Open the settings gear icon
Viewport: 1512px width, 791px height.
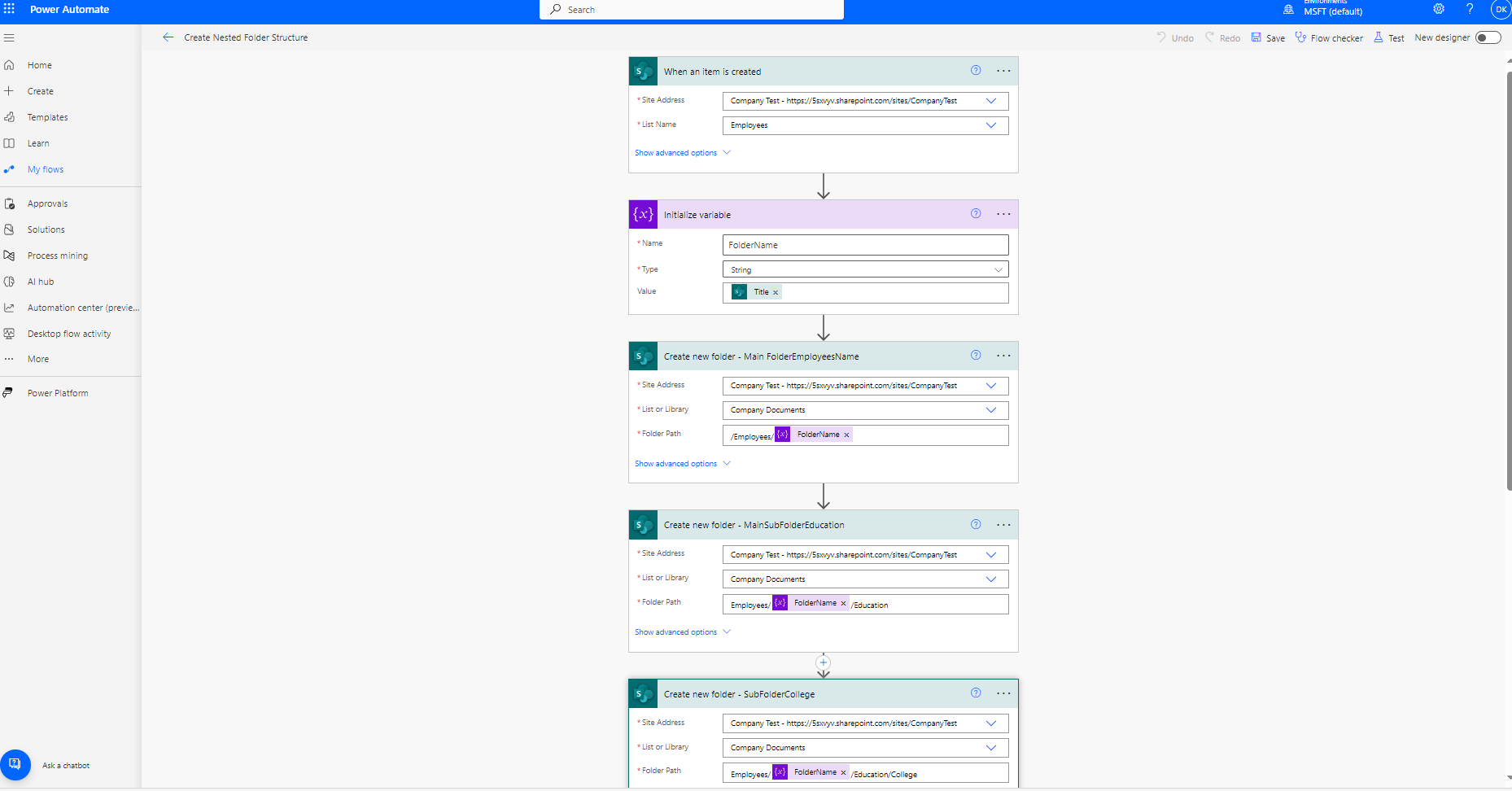(x=1439, y=9)
